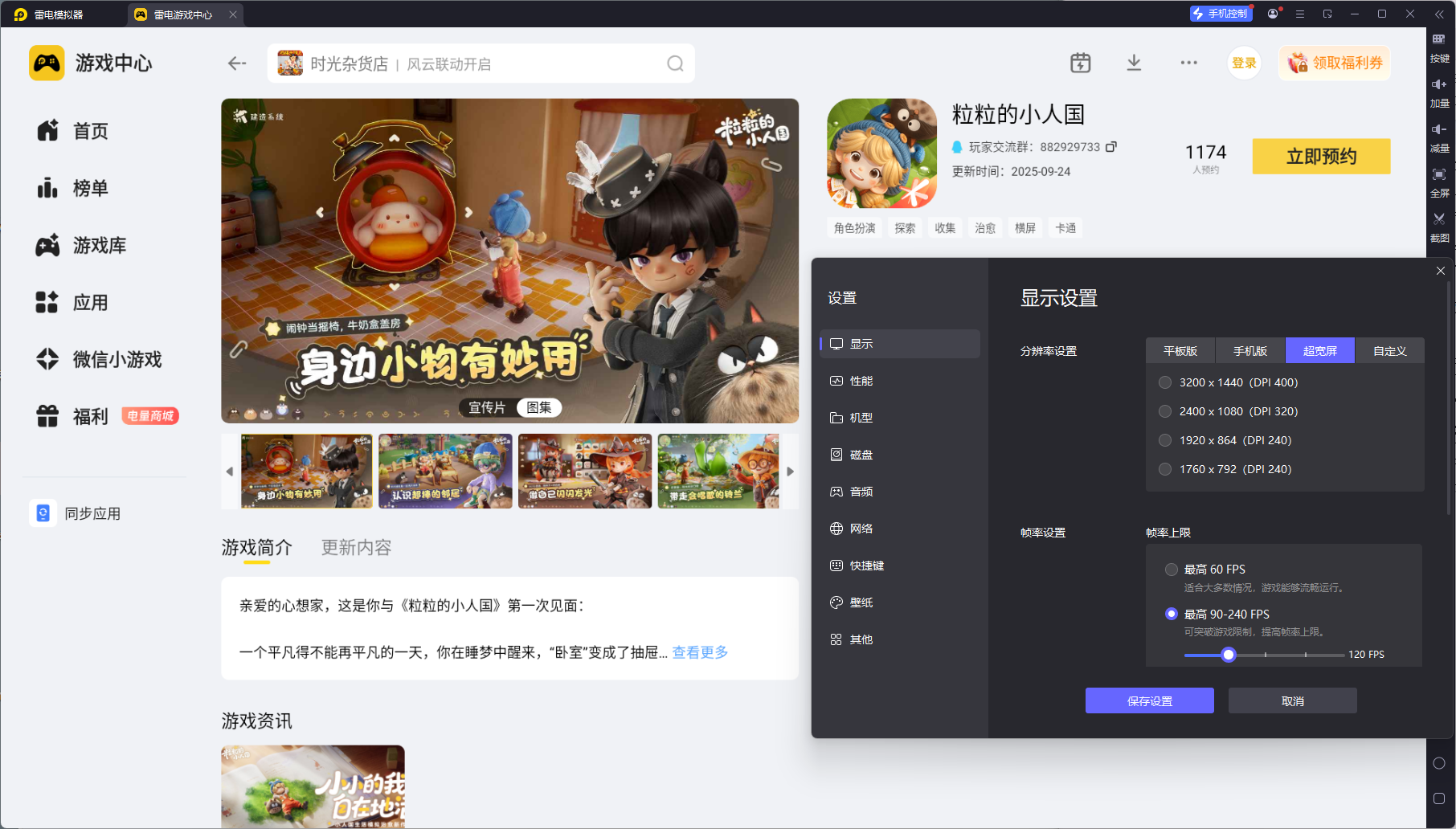The image size is (1456, 829).
Task: Open 游戏库 game library in sidebar
Action: coord(81,245)
